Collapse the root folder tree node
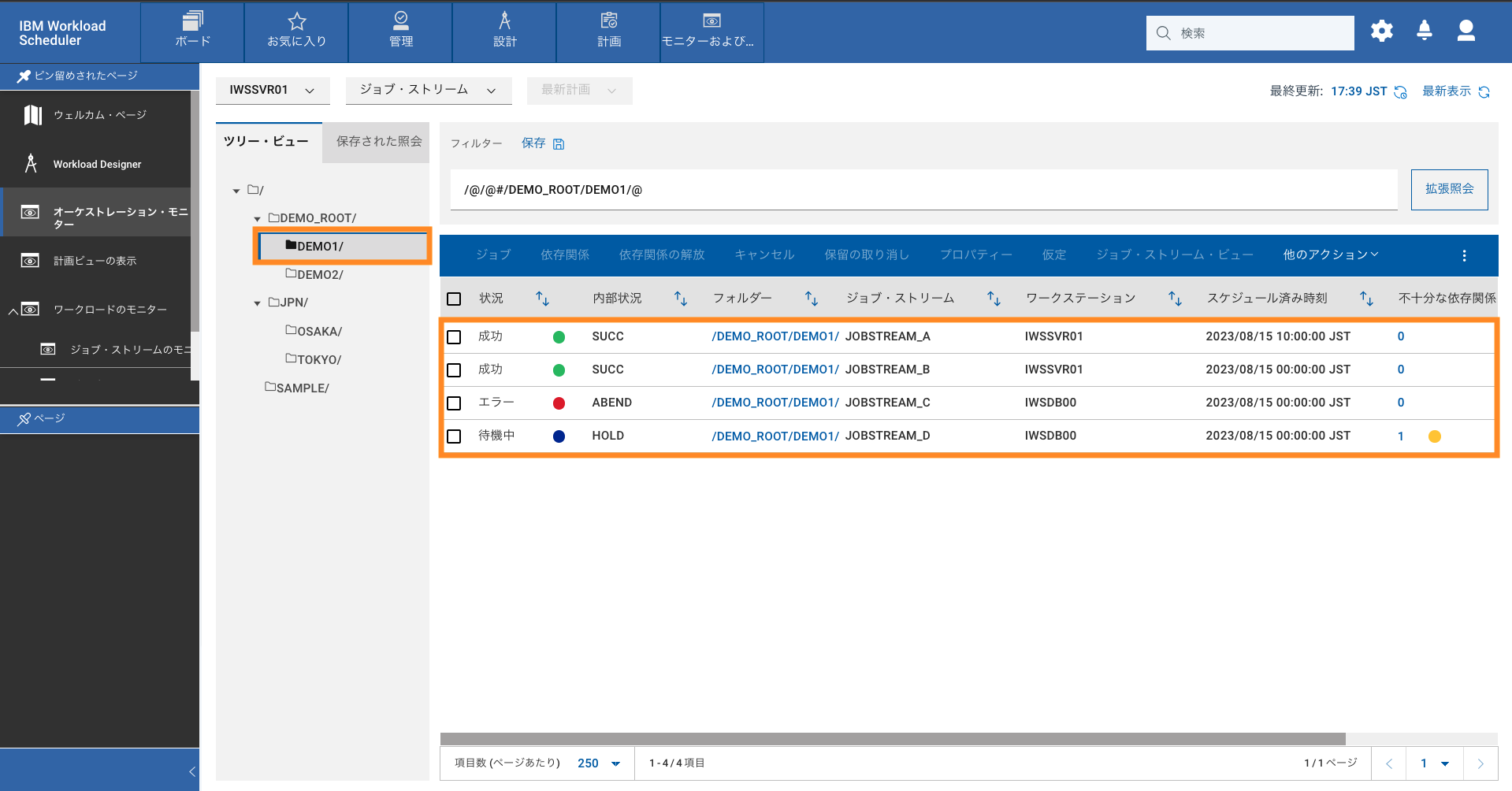This screenshot has height=791, width=1512. 236,191
